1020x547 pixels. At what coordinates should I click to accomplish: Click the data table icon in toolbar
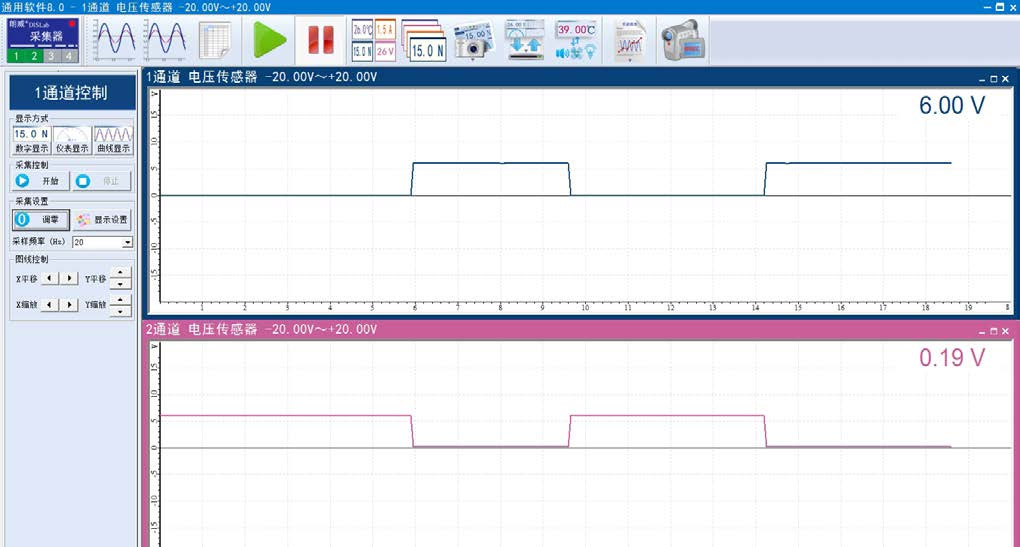coord(215,40)
